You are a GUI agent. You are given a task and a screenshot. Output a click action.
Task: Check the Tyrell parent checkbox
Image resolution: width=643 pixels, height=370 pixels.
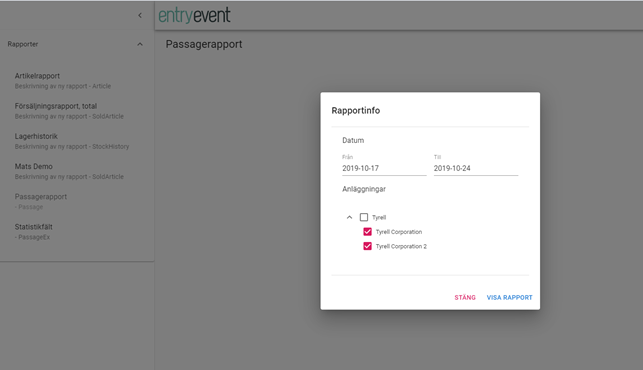tap(364, 217)
